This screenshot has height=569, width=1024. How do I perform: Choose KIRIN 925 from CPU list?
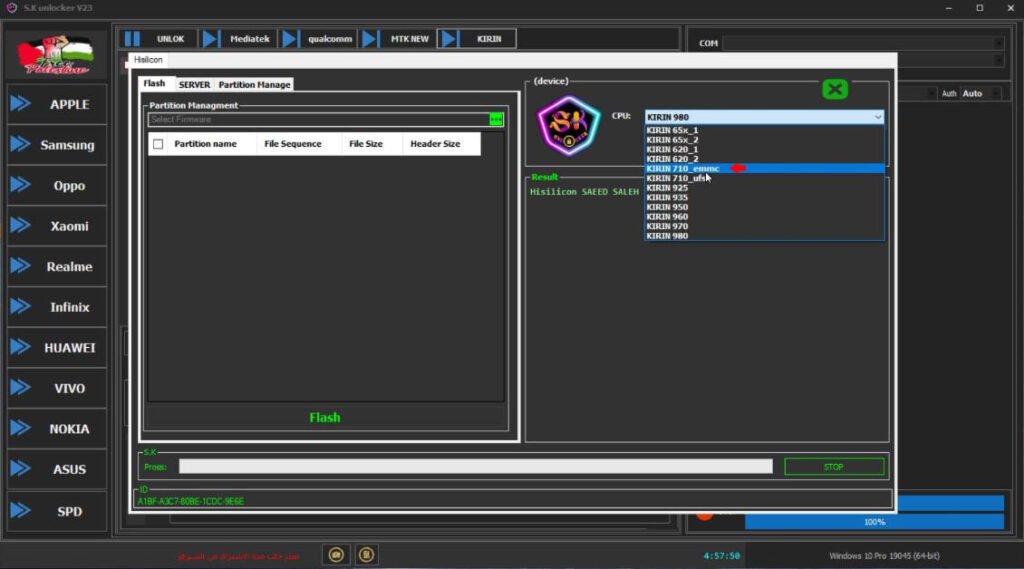(x=764, y=187)
